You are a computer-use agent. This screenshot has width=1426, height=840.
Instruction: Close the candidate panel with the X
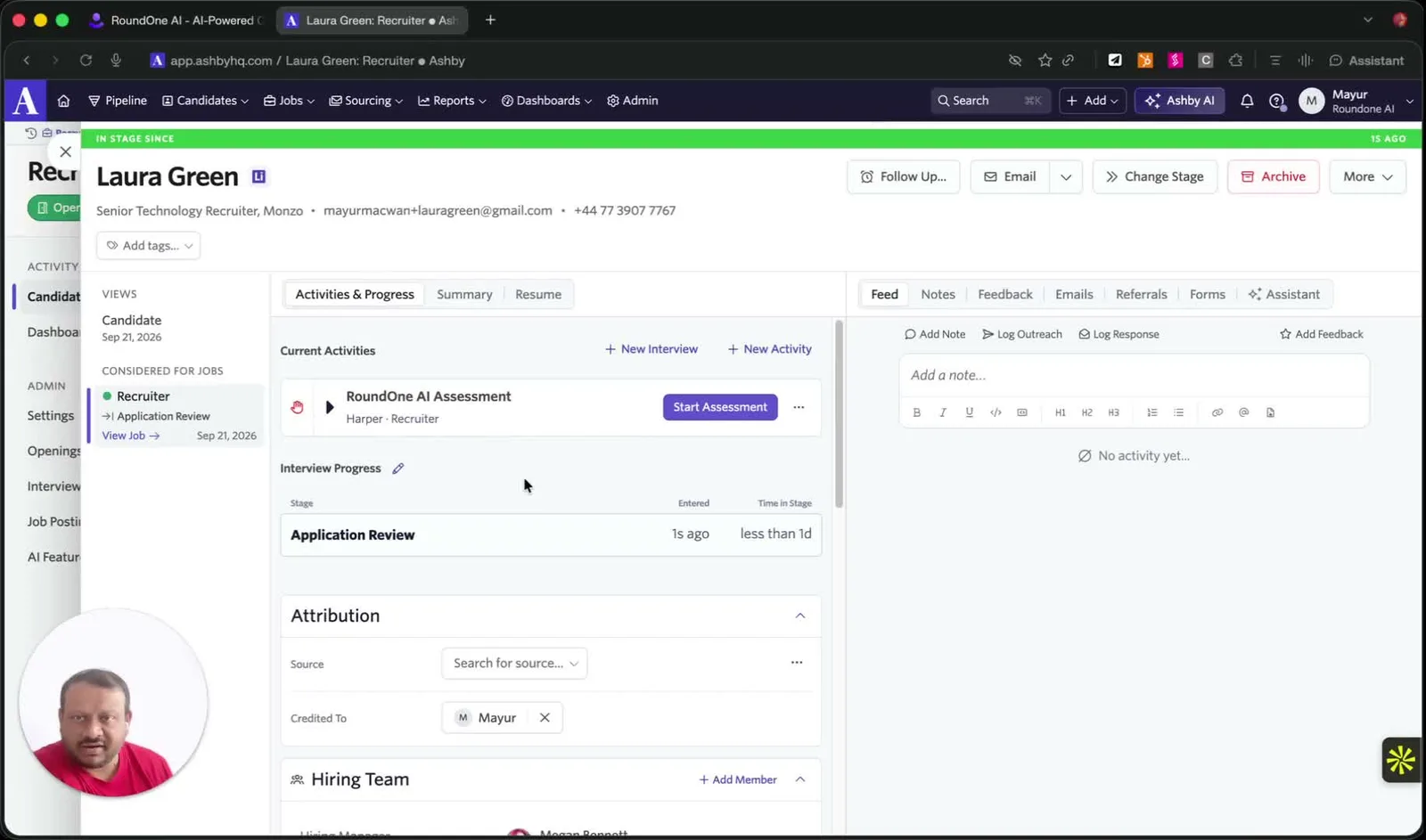(65, 151)
